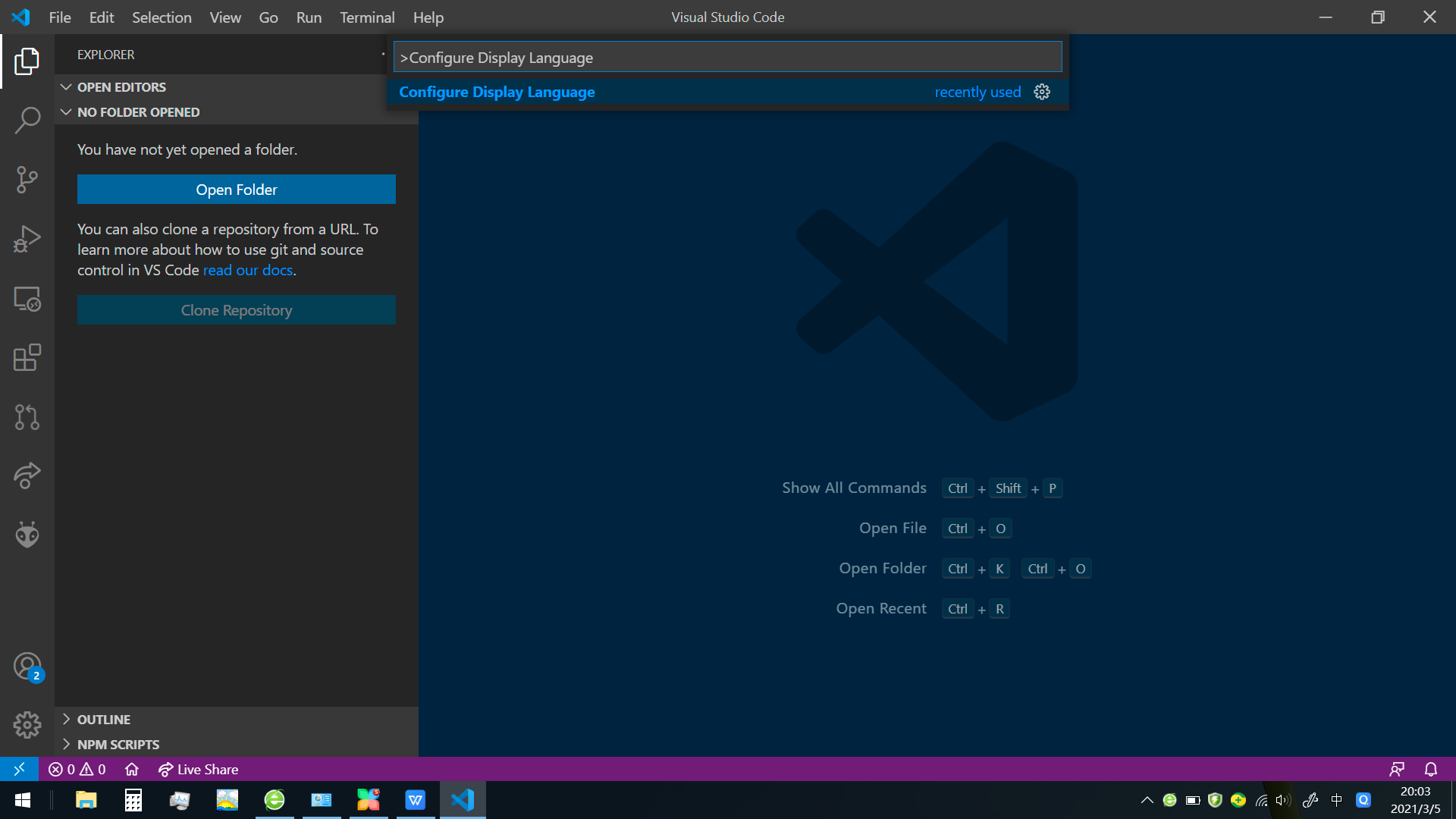This screenshot has width=1456, height=819.
Task: Click remote window indicator in status bar
Action: (x=19, y=769)
